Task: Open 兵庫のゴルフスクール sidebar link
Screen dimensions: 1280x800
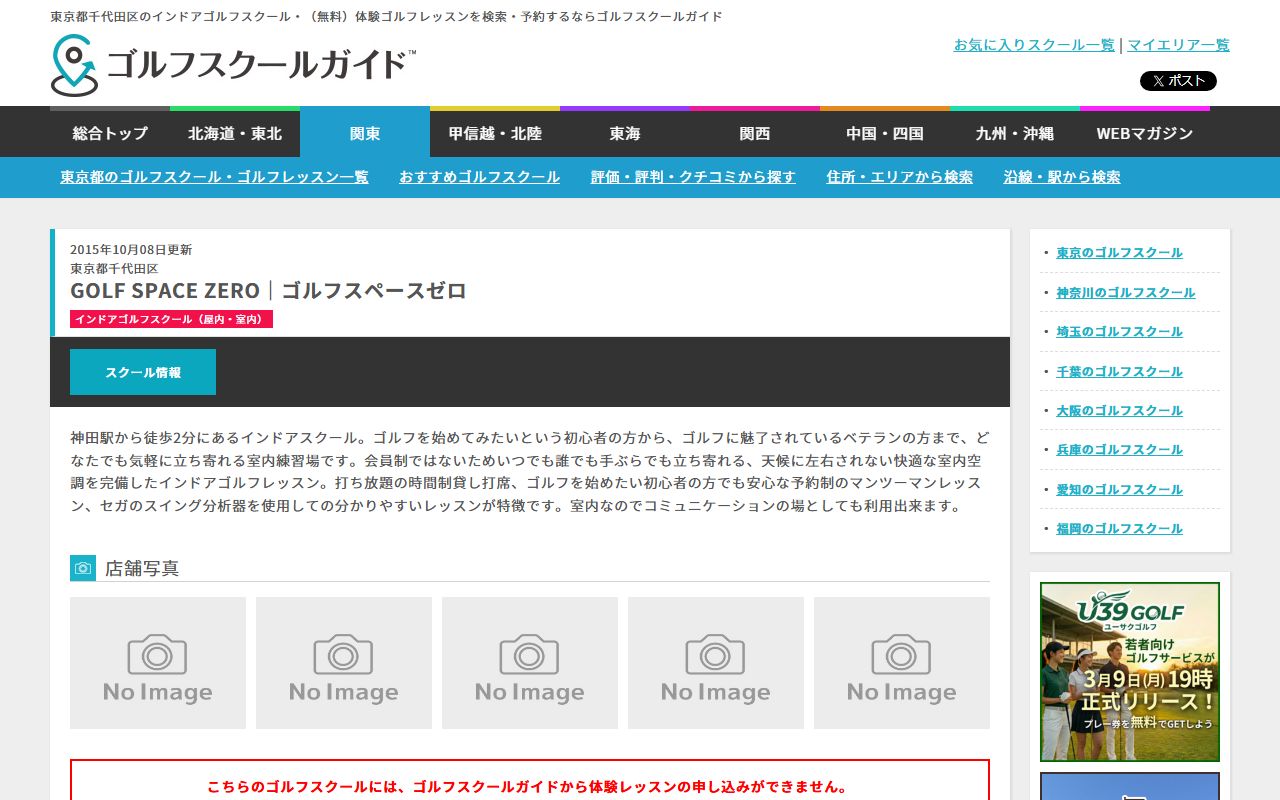Action: (1120, 450)
